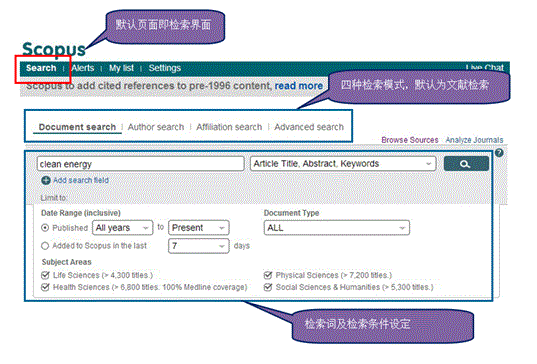
Task: Open the Search menu item
Action: [x=41, y=68]
